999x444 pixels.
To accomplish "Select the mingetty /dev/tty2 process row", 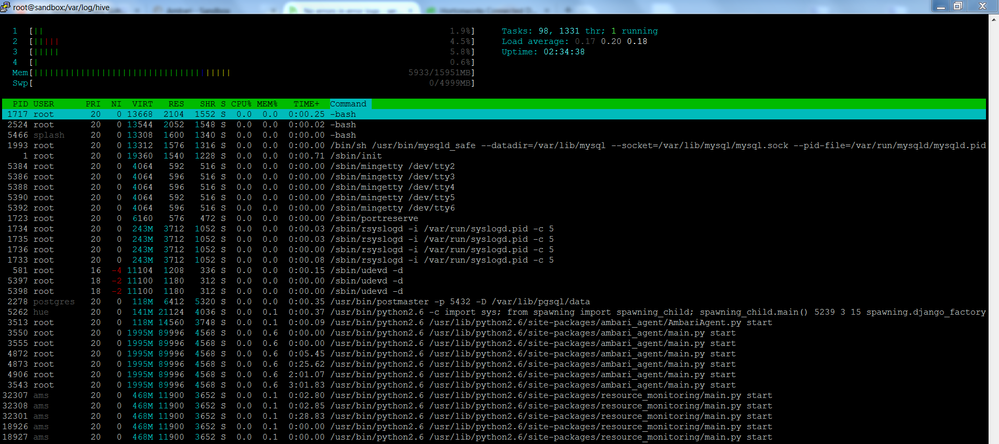I will point(494,166).
